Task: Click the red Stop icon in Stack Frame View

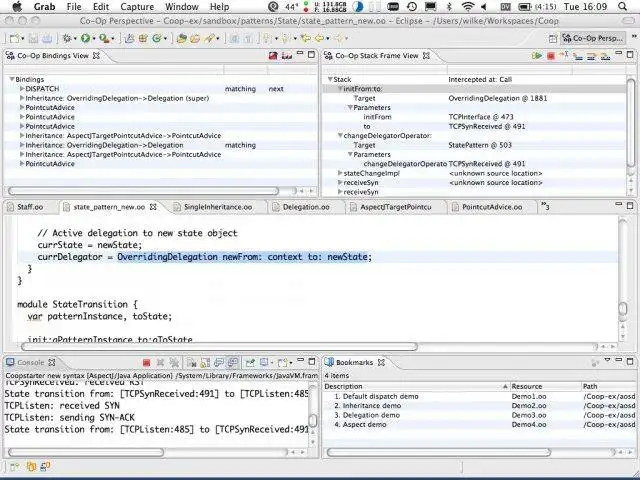Action: coord(551,56)
